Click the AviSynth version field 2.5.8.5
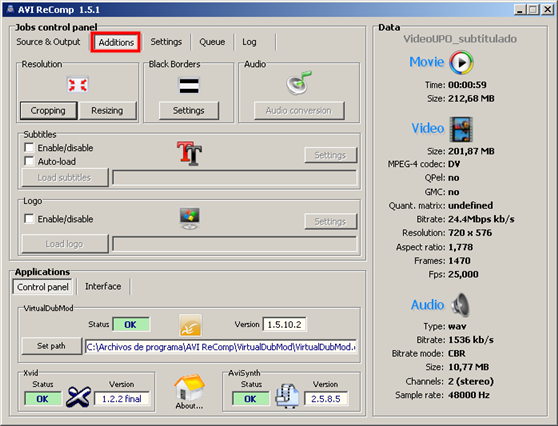 326,399
